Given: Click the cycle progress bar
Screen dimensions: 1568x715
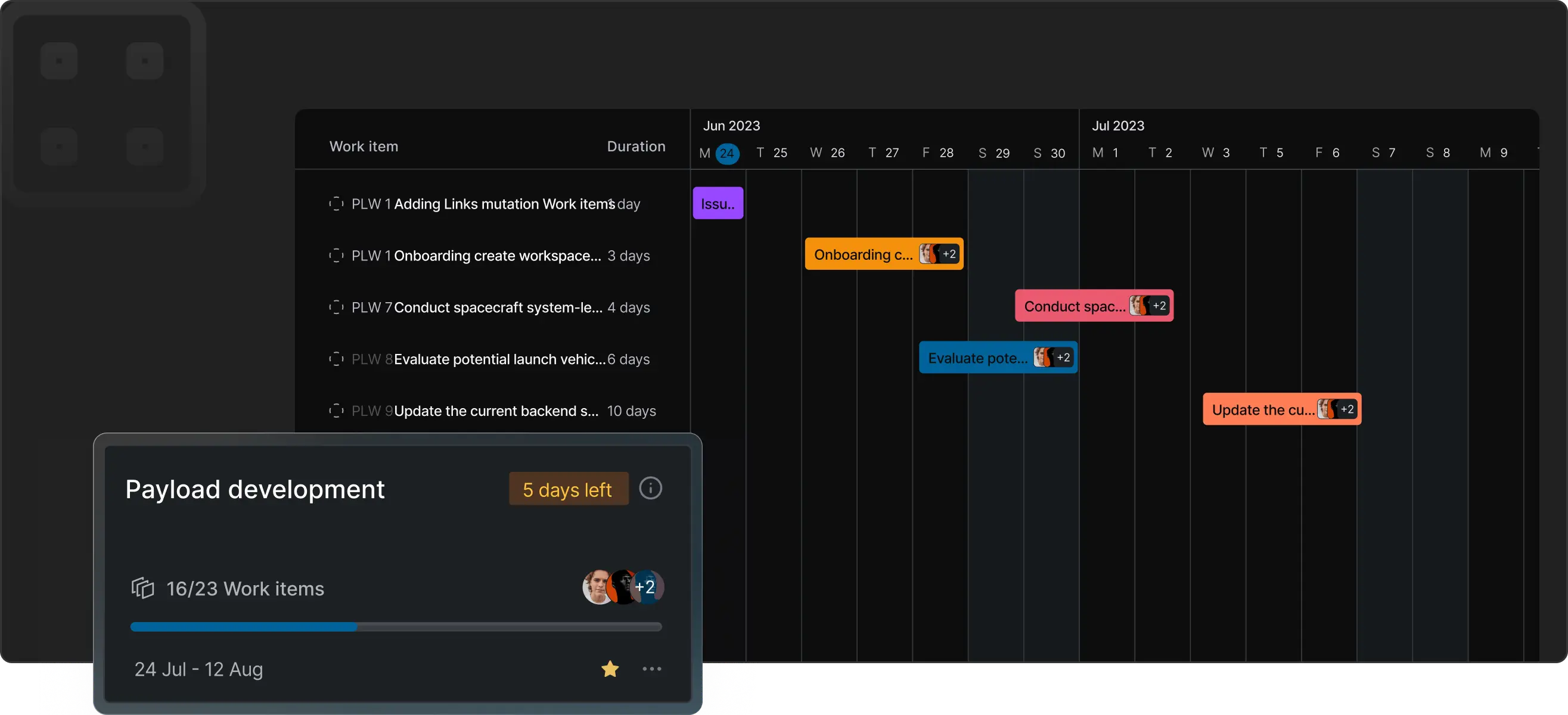Looking at the screenshot, I should [x=396, y=627].
